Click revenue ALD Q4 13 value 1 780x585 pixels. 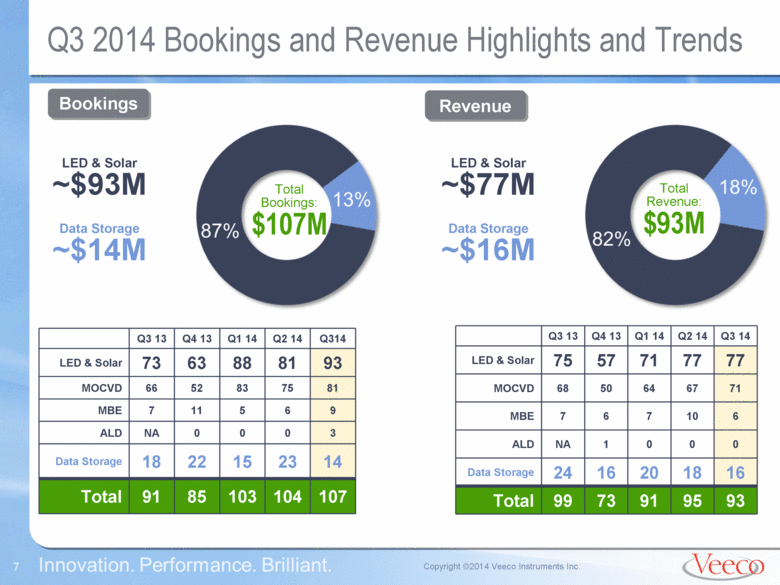[606, 444]
